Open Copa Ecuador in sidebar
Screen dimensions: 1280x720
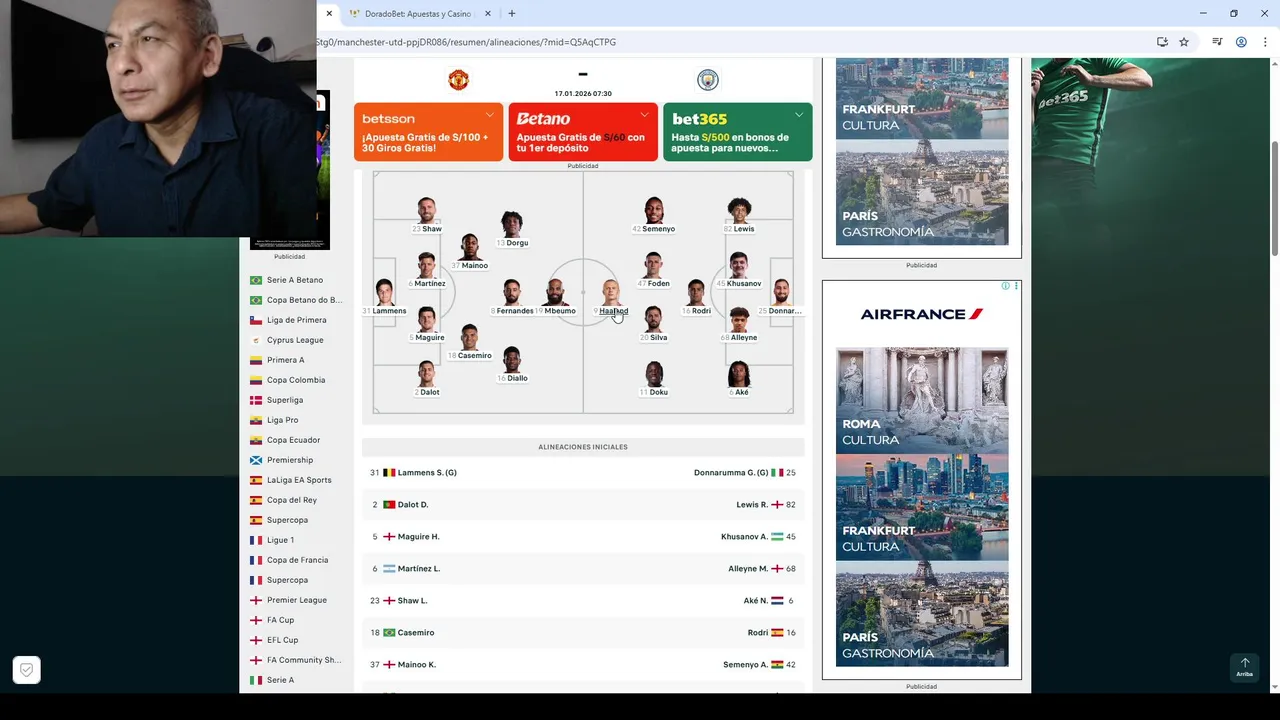293,440
